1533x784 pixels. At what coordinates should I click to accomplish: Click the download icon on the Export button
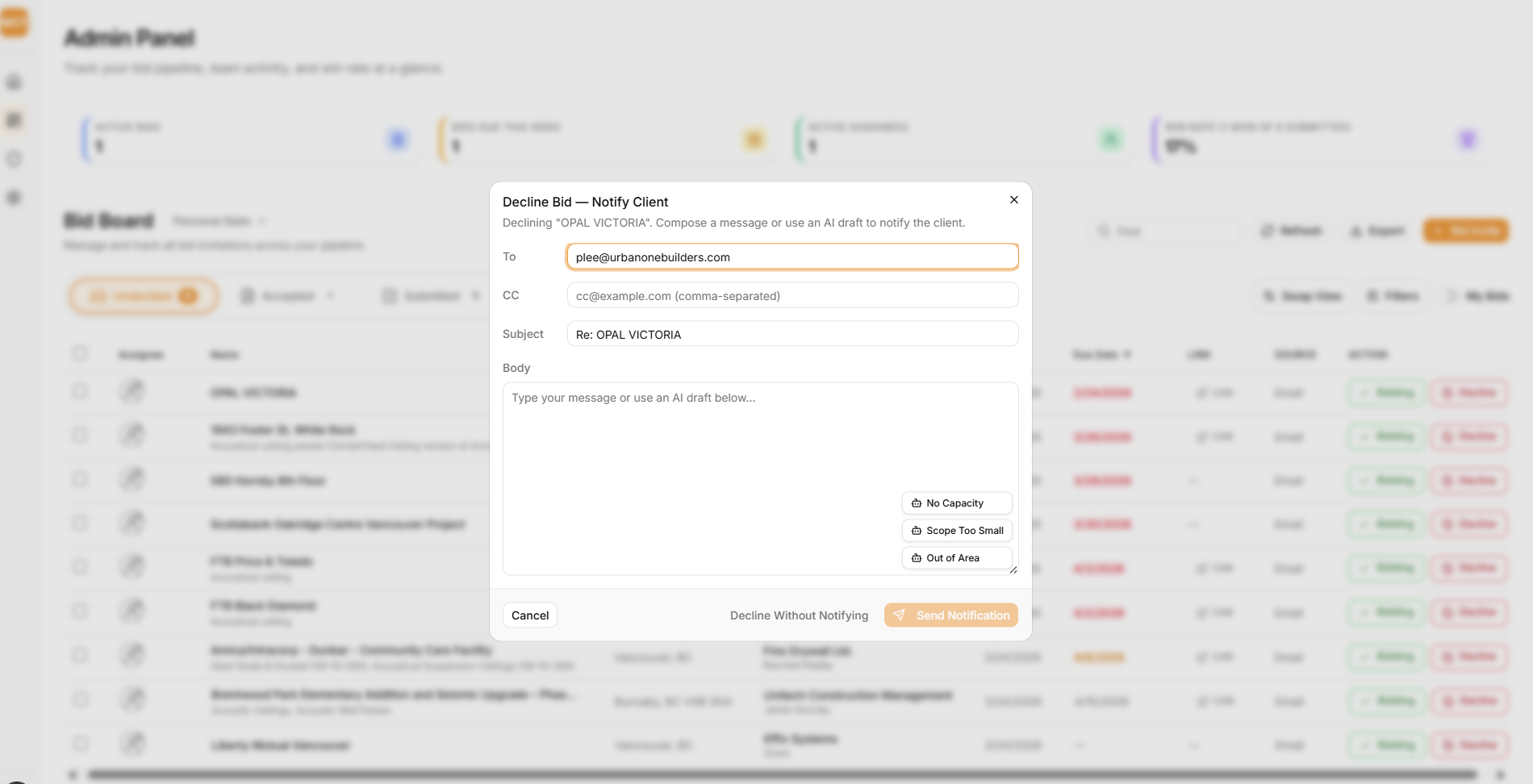pyautogui.click(x=1355, y=231)
